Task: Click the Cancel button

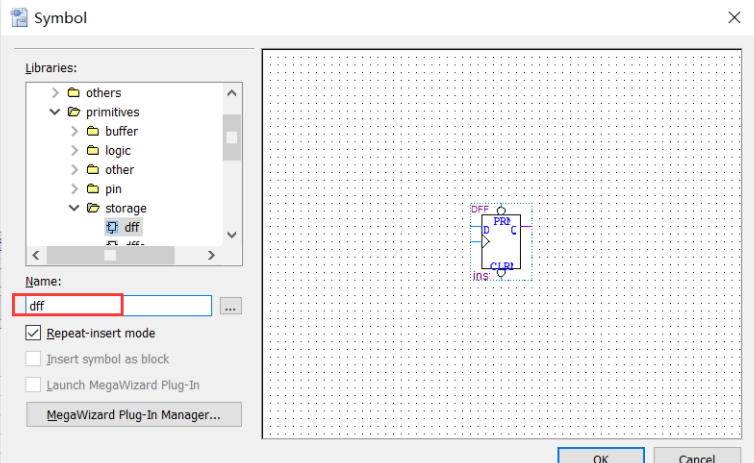Action: coord(697,456)
